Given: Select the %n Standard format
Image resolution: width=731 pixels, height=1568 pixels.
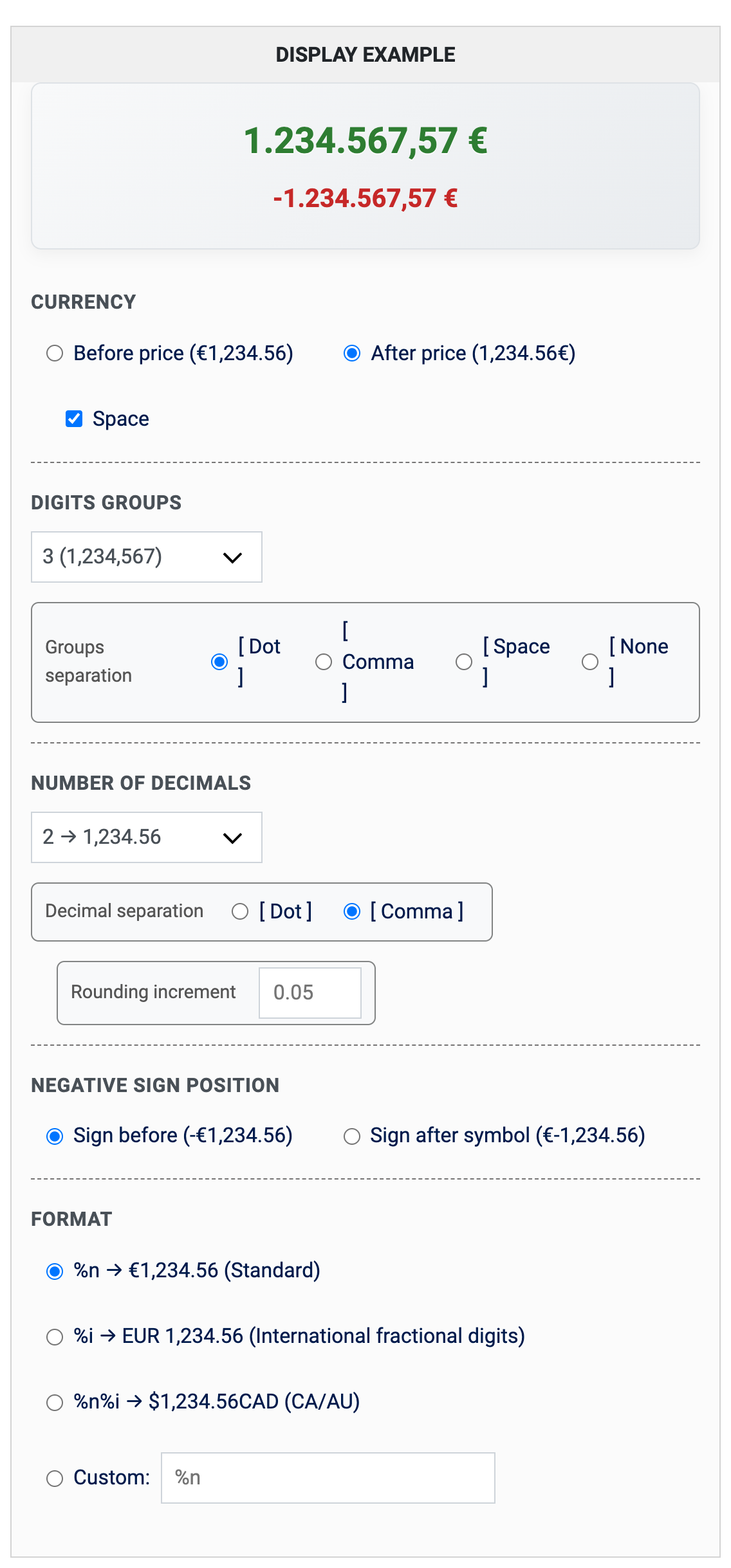Looking at the screenshot, I should 55,1272.
